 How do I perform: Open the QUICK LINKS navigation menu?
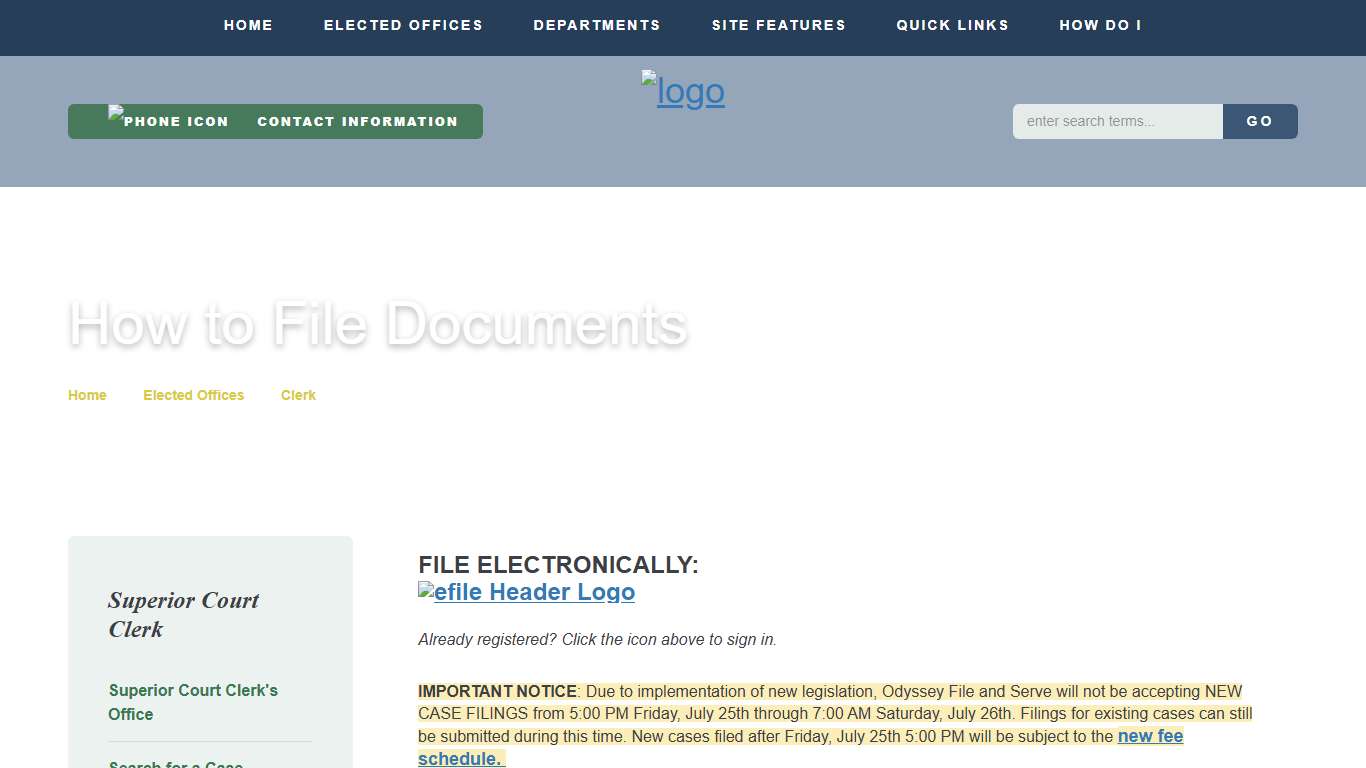(952, 25)
